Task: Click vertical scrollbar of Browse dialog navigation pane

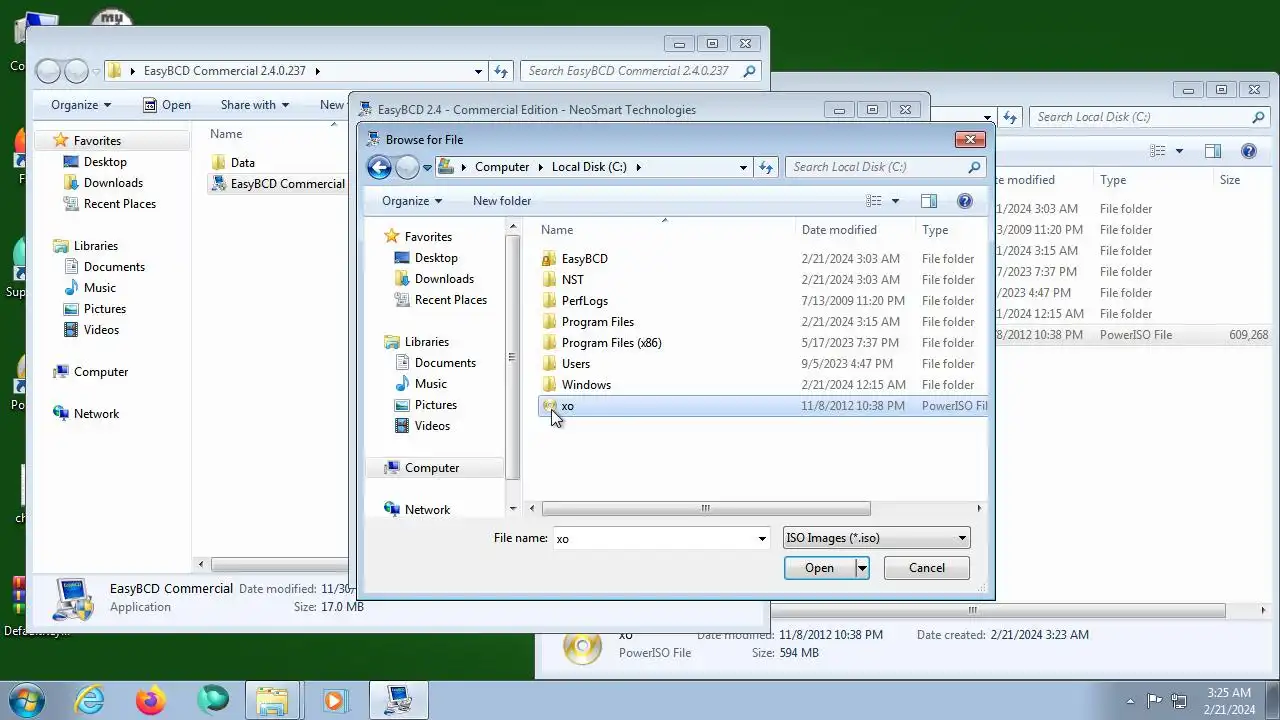Action: coord(513,355)
